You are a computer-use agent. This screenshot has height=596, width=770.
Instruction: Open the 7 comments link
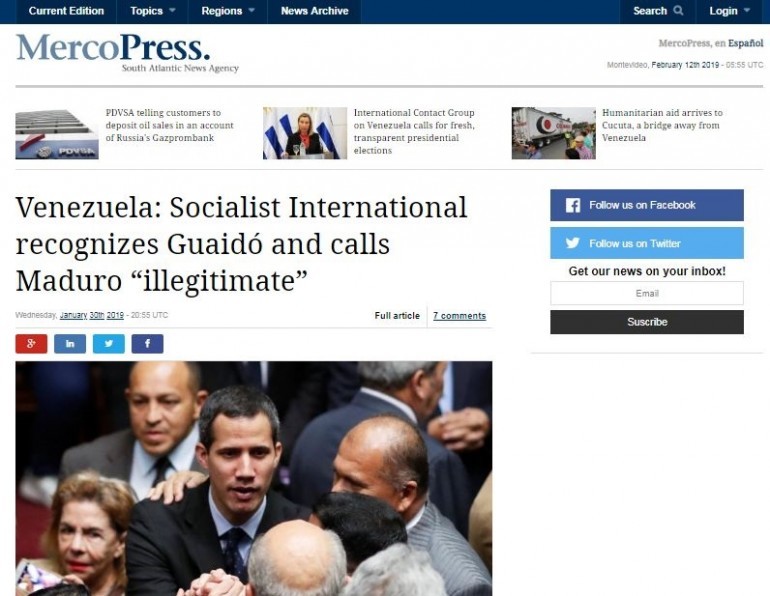[459, 316]
